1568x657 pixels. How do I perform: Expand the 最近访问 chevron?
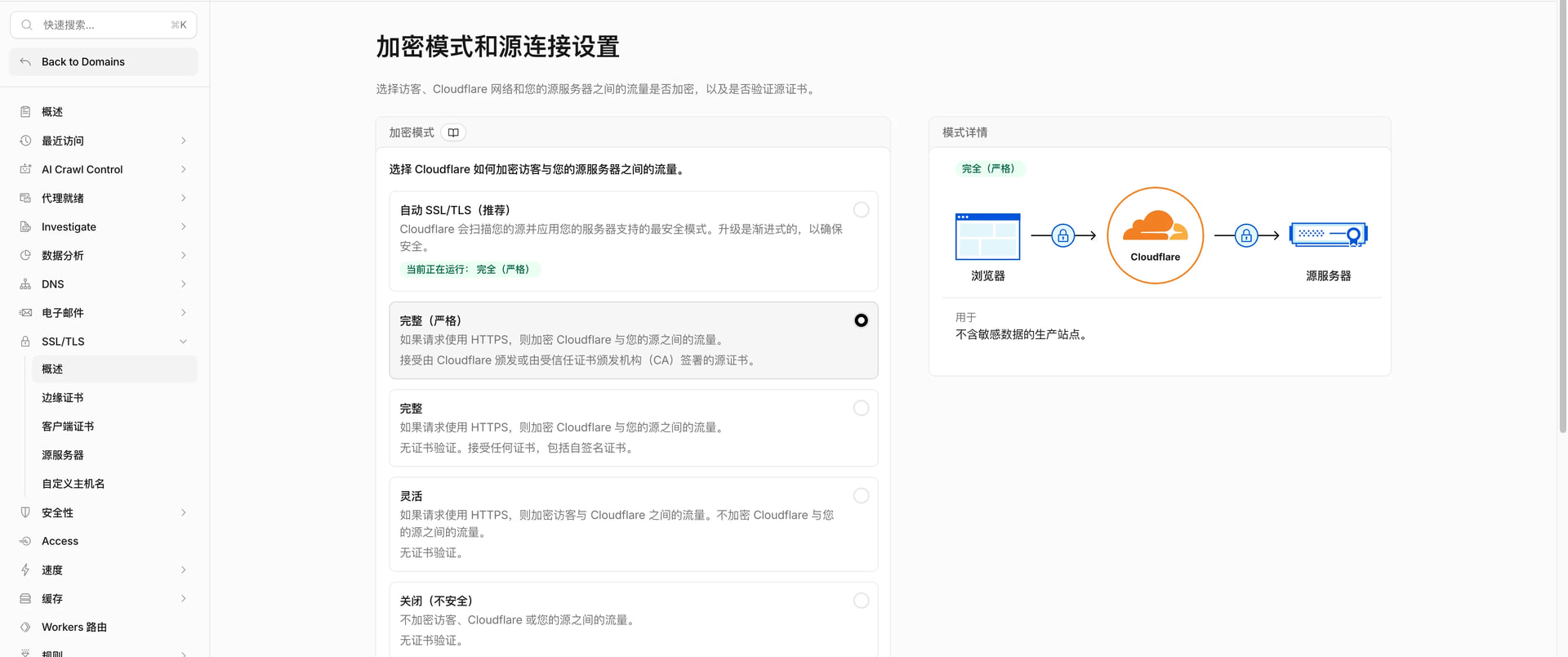184,141
